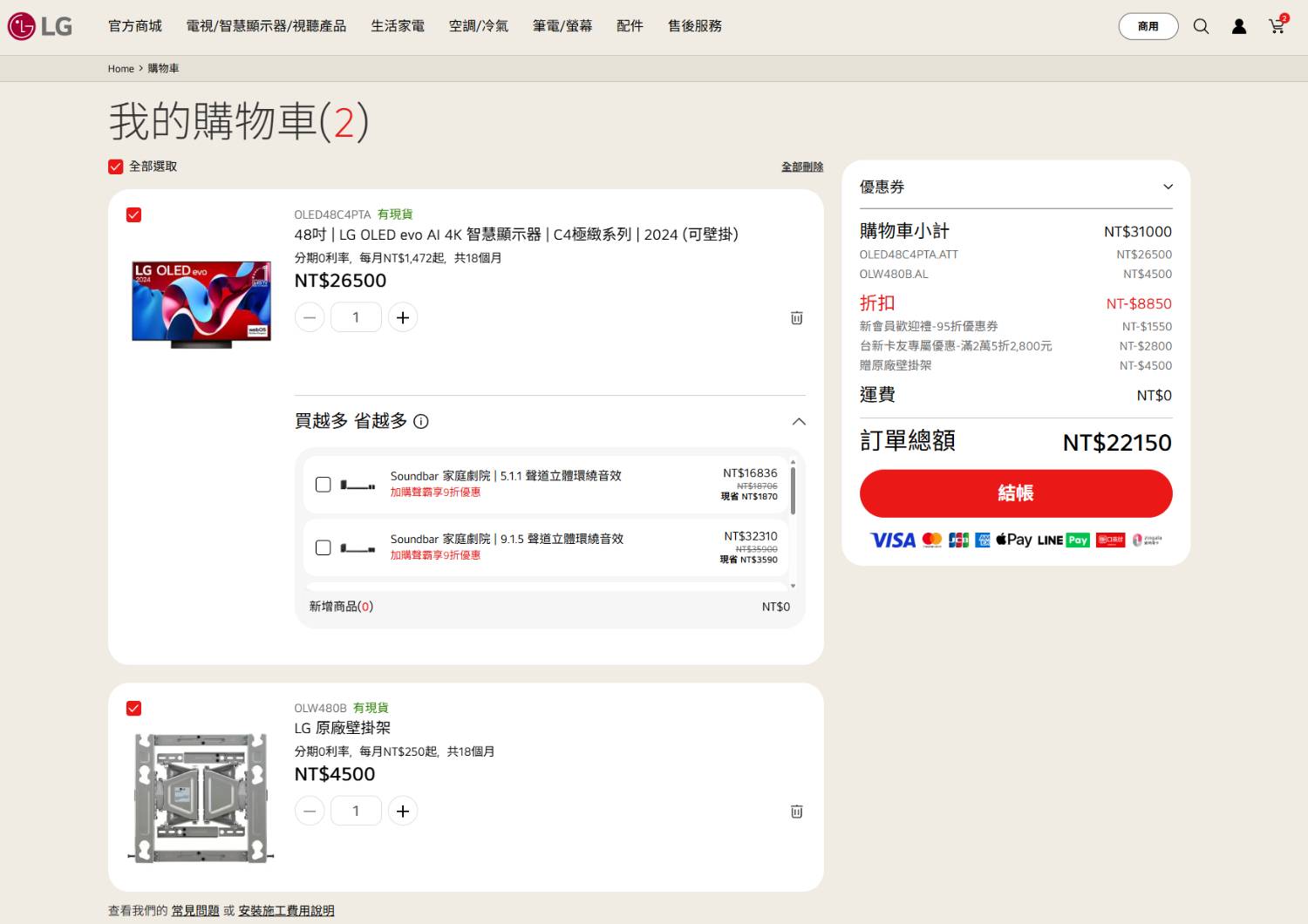
Task: Open the search magnifier icon
Action: 1201,26
